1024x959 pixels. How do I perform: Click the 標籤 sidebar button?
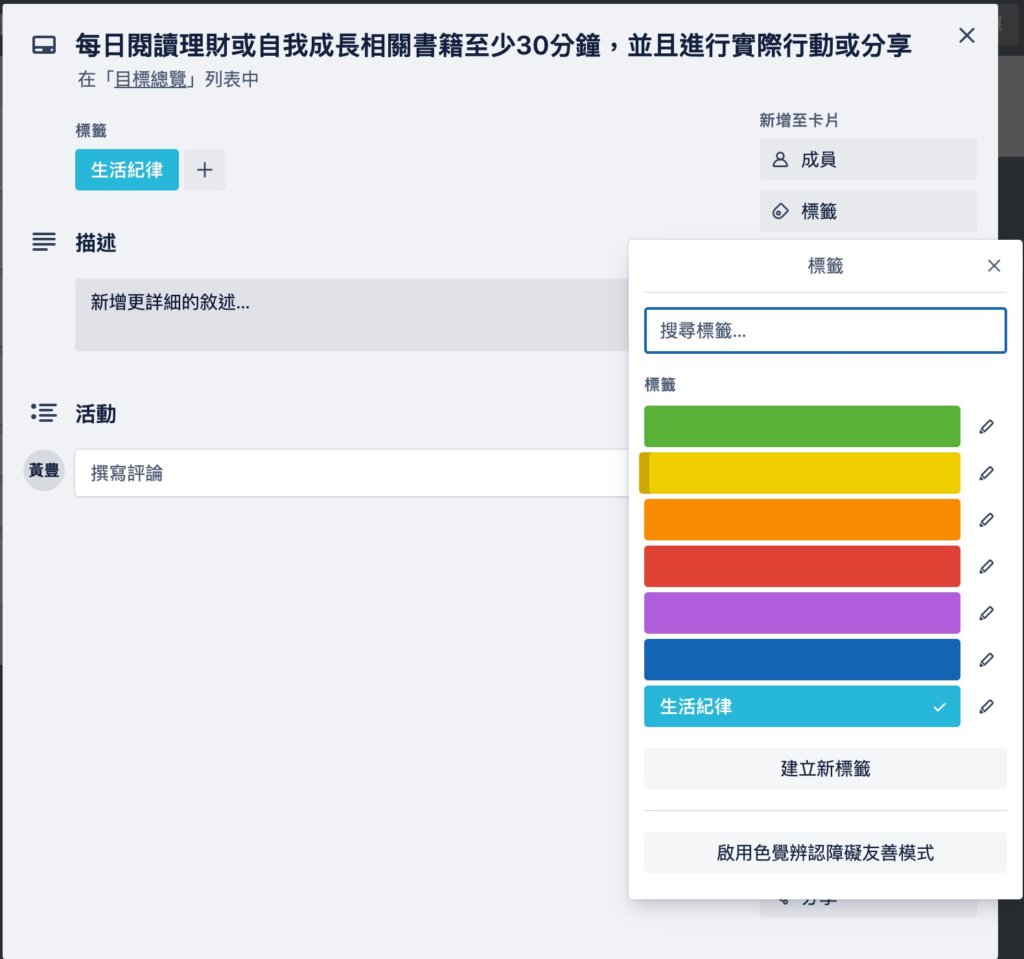click(868, 211)
